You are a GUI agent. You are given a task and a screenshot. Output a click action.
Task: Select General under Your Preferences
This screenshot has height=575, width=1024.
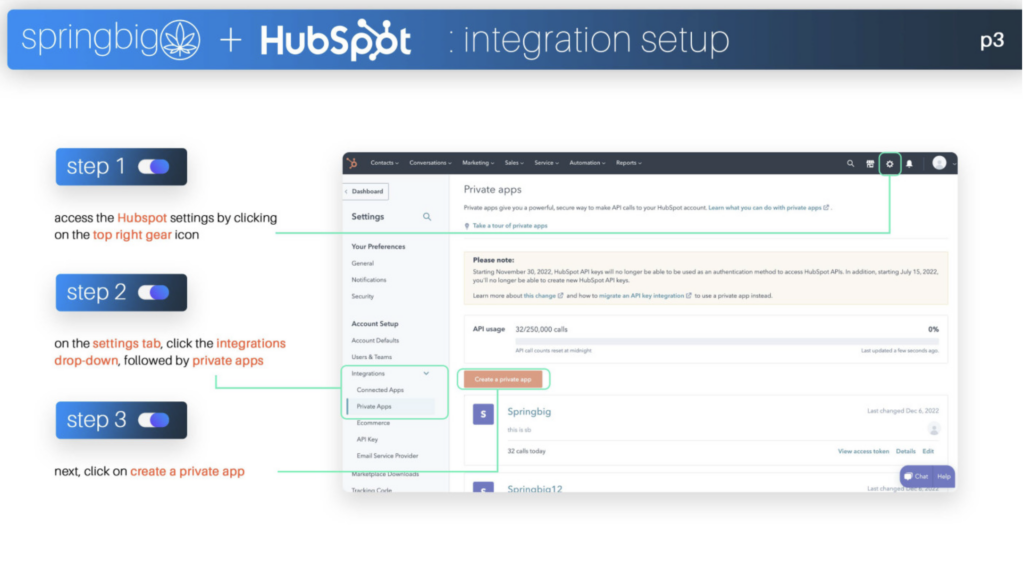coord(362,263)
